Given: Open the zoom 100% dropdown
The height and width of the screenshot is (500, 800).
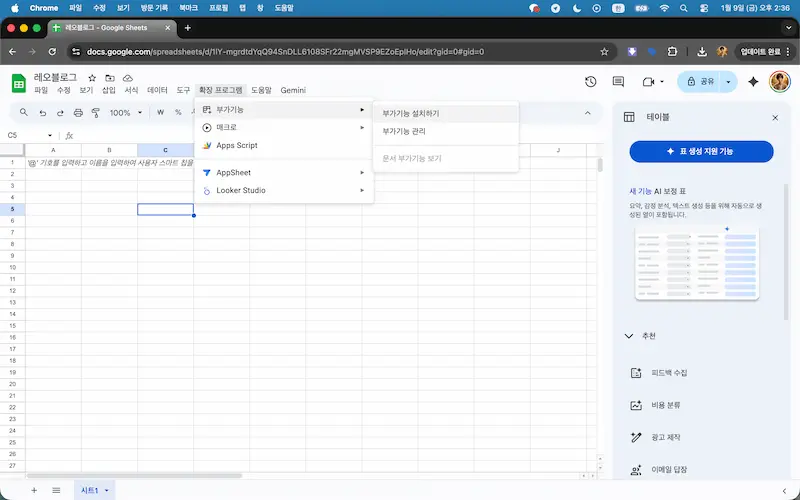Looking at the screenshot, I should [126, 113].
